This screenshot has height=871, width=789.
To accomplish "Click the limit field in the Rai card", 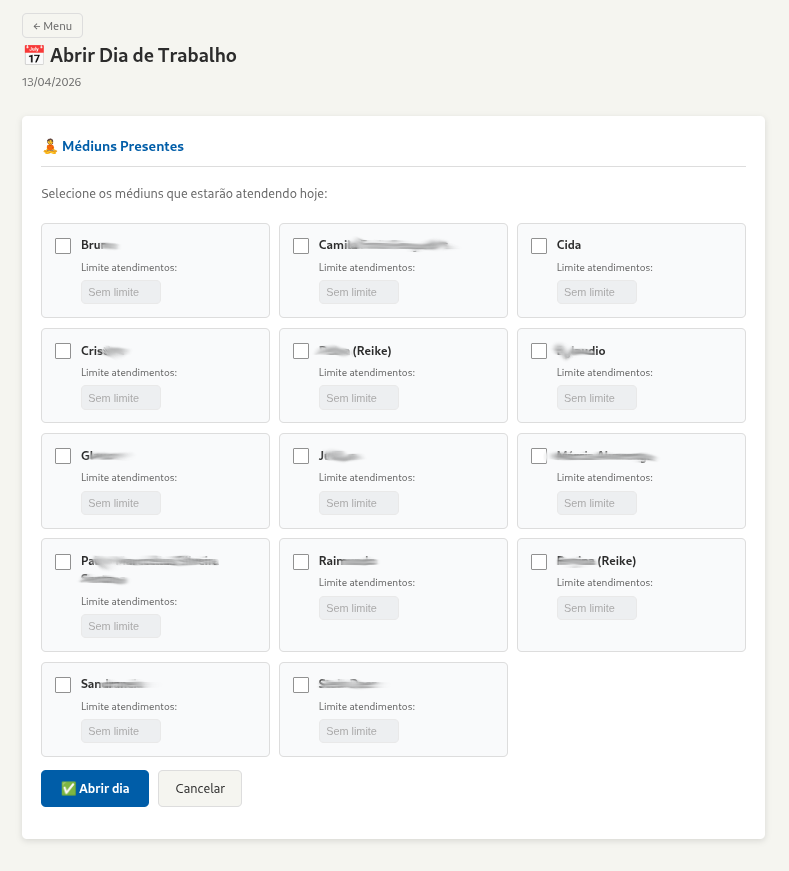I will [359, 608].
